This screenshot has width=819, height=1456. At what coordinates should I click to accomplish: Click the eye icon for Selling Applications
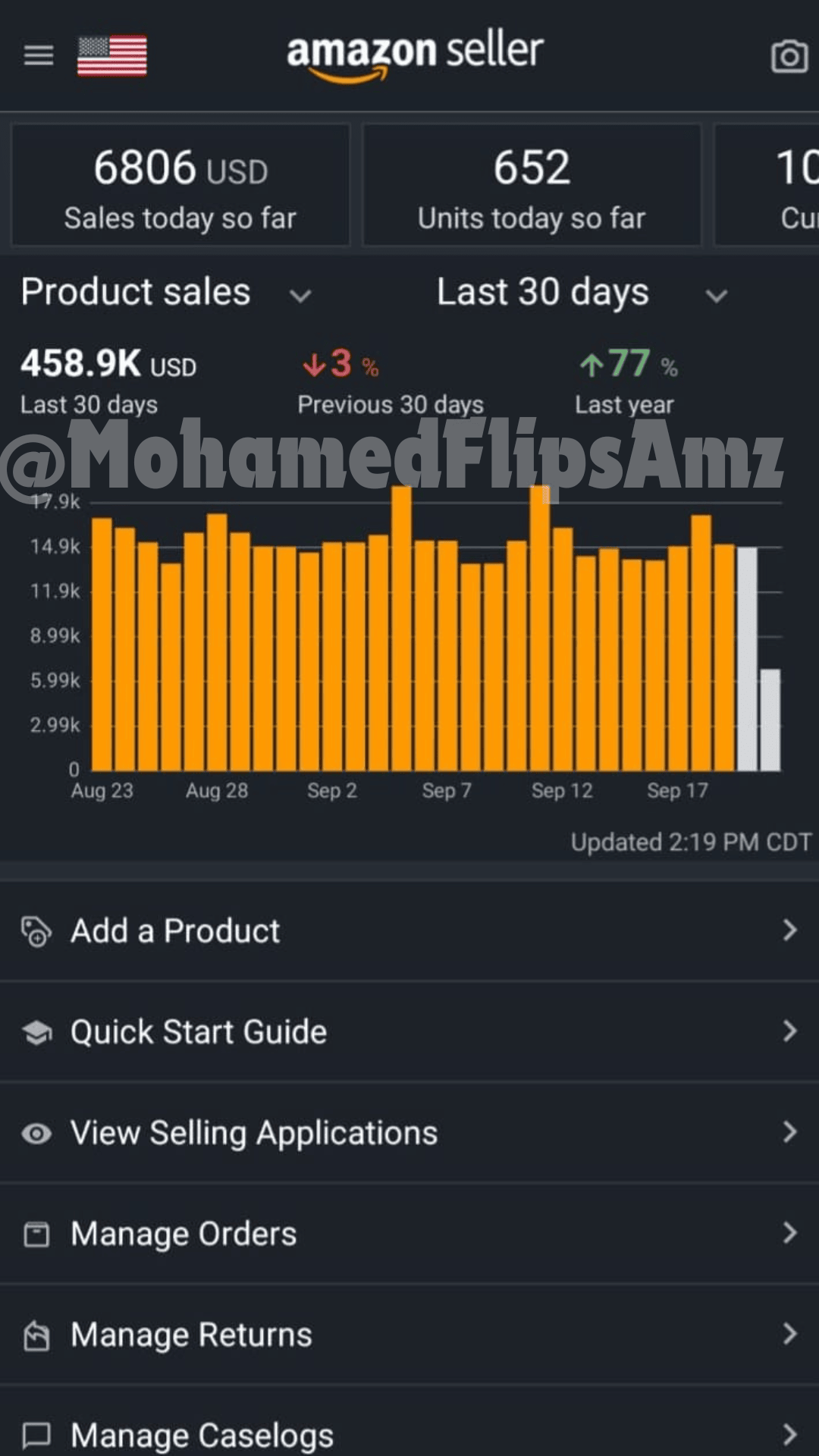[36, 1134]
